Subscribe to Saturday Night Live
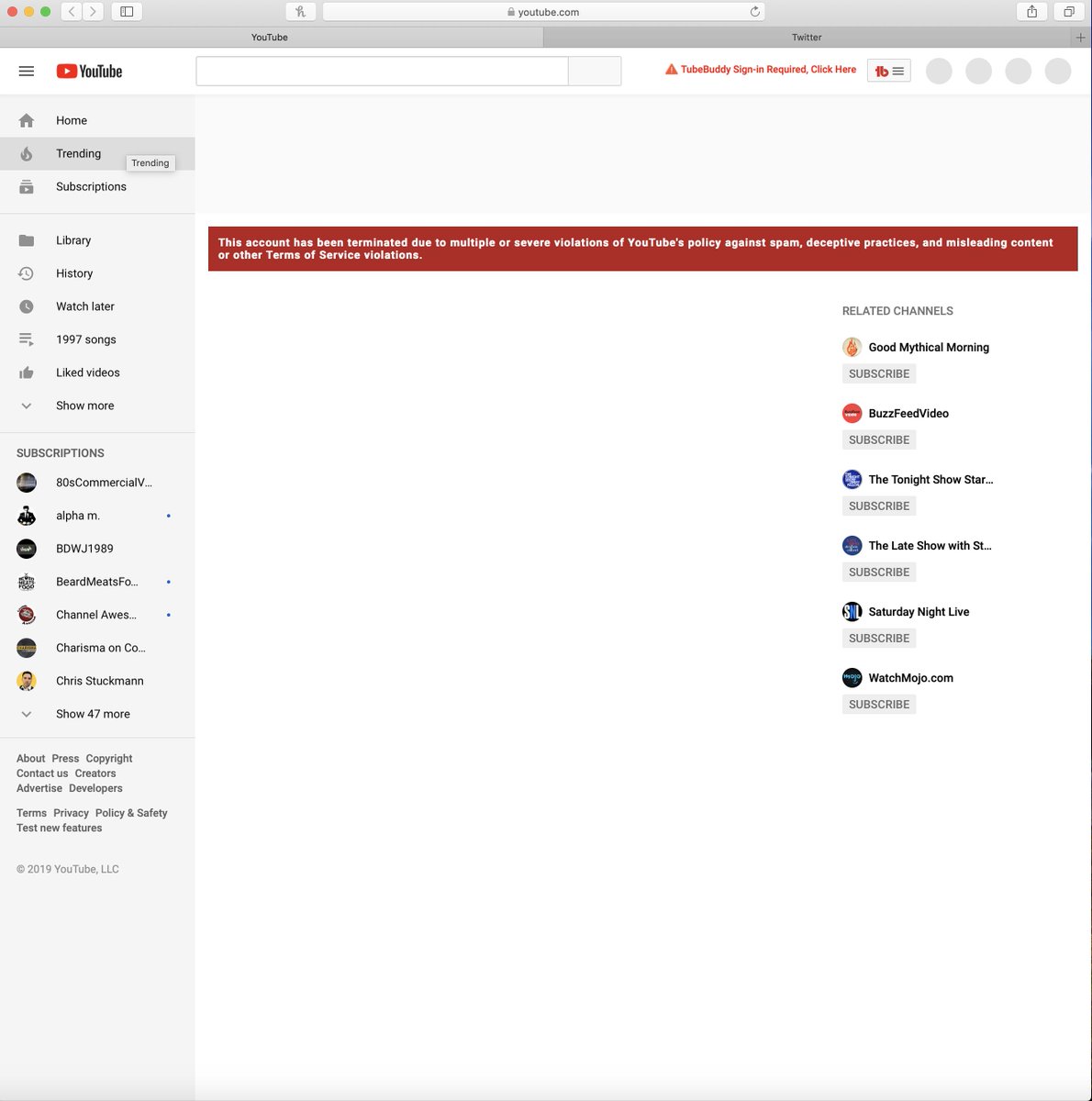The height and width of the screenshot is (1101, 1092). 879,638
